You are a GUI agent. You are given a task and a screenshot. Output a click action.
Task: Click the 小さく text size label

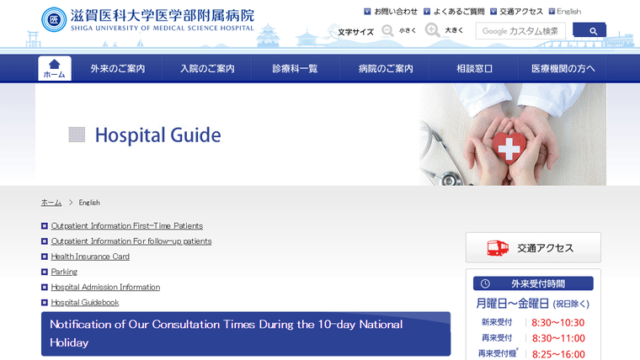(407, 31)
